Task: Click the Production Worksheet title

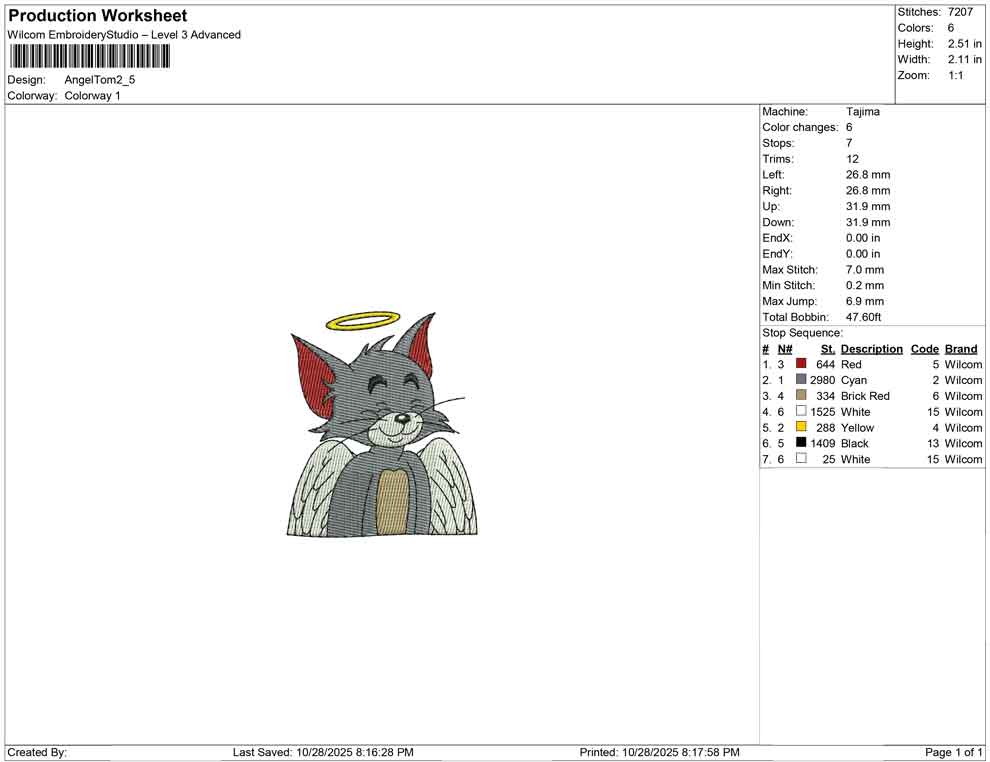Action: tap(98, 15)
